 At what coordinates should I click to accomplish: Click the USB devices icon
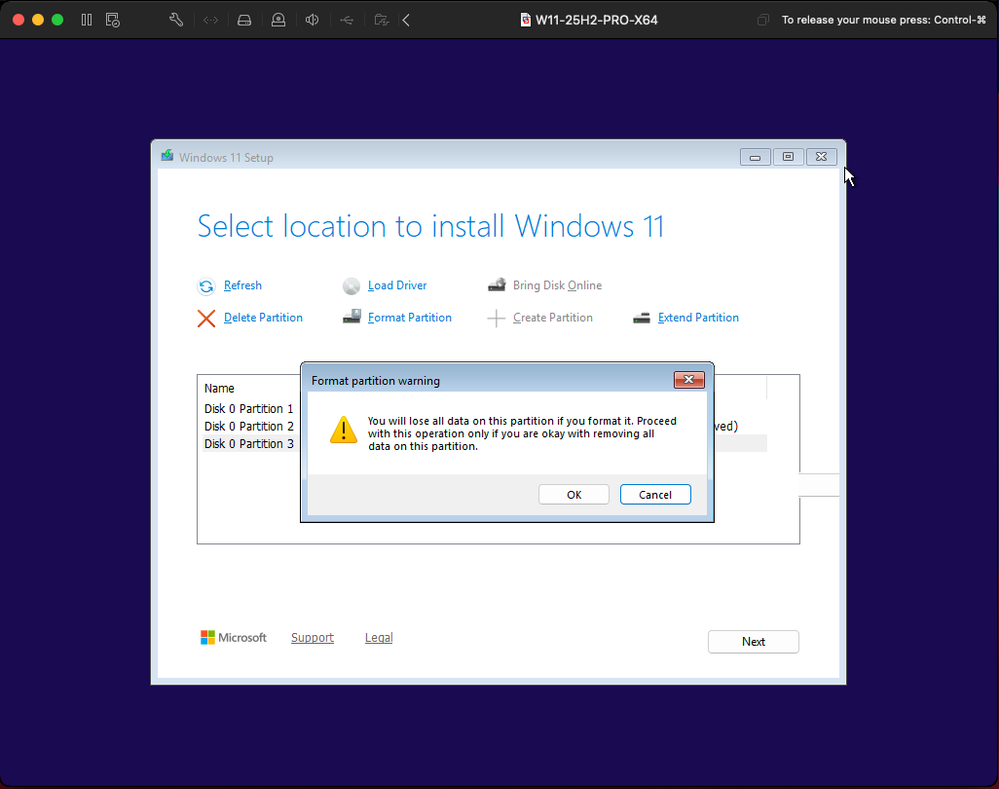tap(347, 20)
